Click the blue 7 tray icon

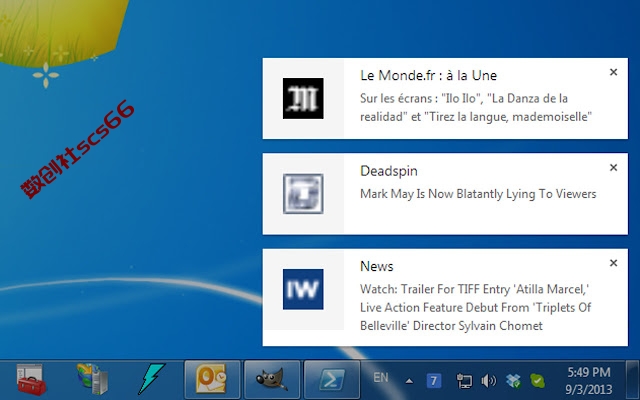pyautogui.click(x=433, y=381)
